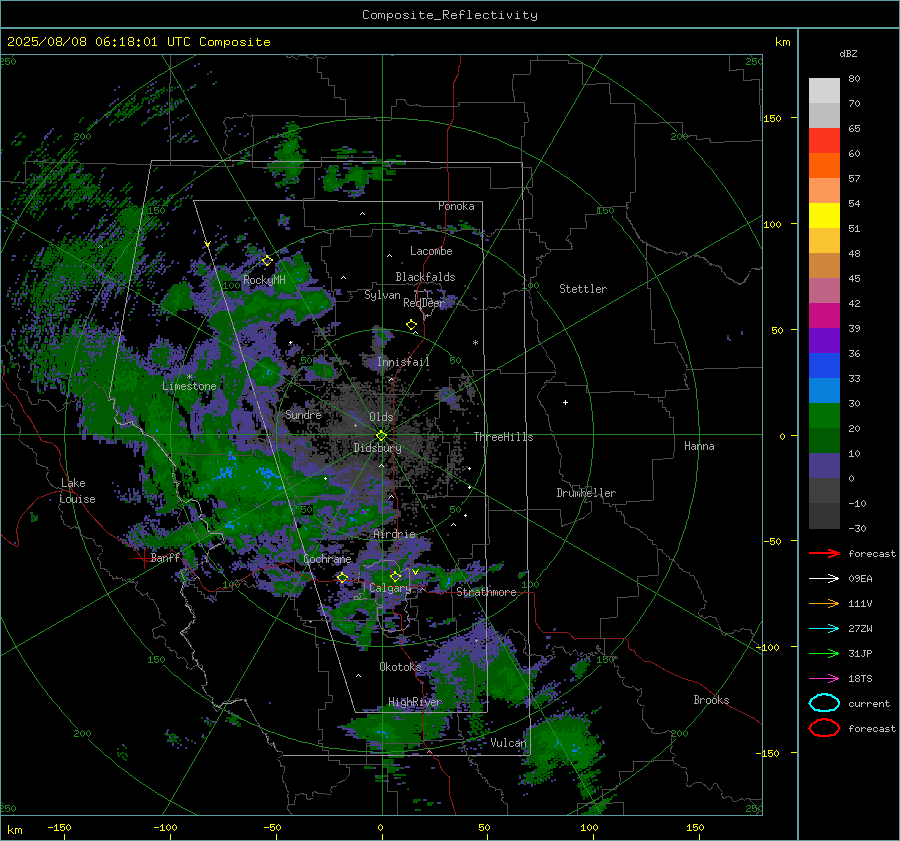Click the yellow 51-54 dBZ color band
Screen dimensions: 900x841
824,215
